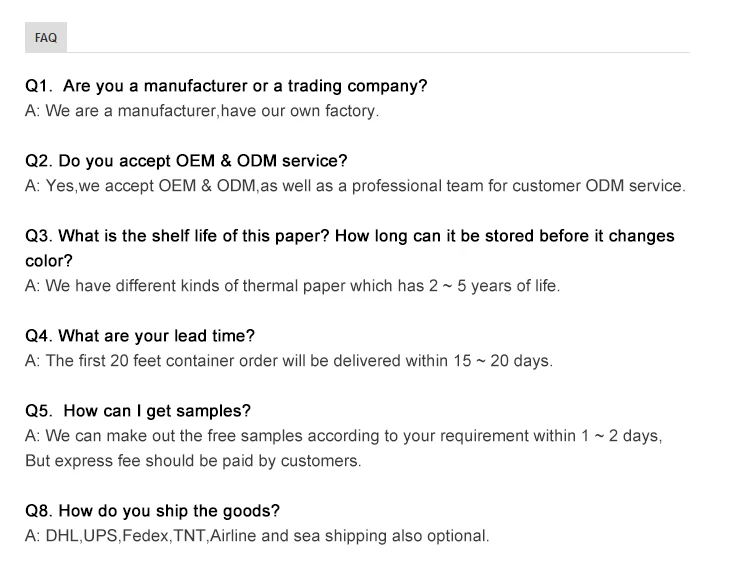Click the express fee paid by customers line
Screen dimensions: 750x580
pos(193,461)
